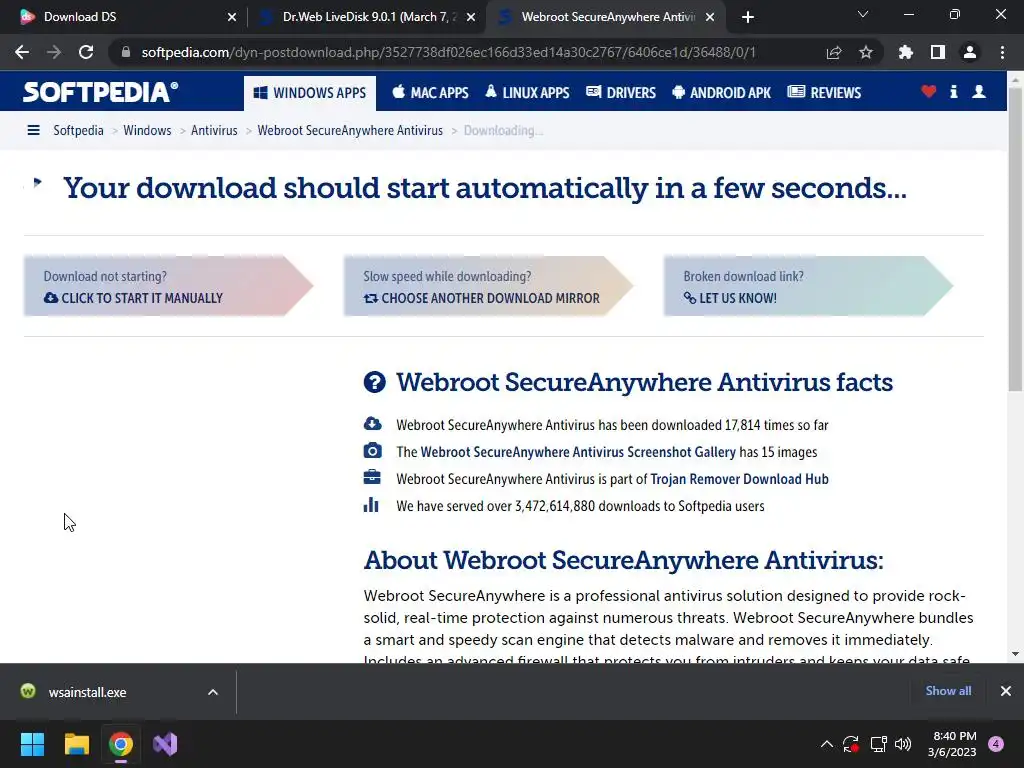Go to Windows breadcrumb link
Viewport: 1024px width, 768px height.
coord(148,130)
